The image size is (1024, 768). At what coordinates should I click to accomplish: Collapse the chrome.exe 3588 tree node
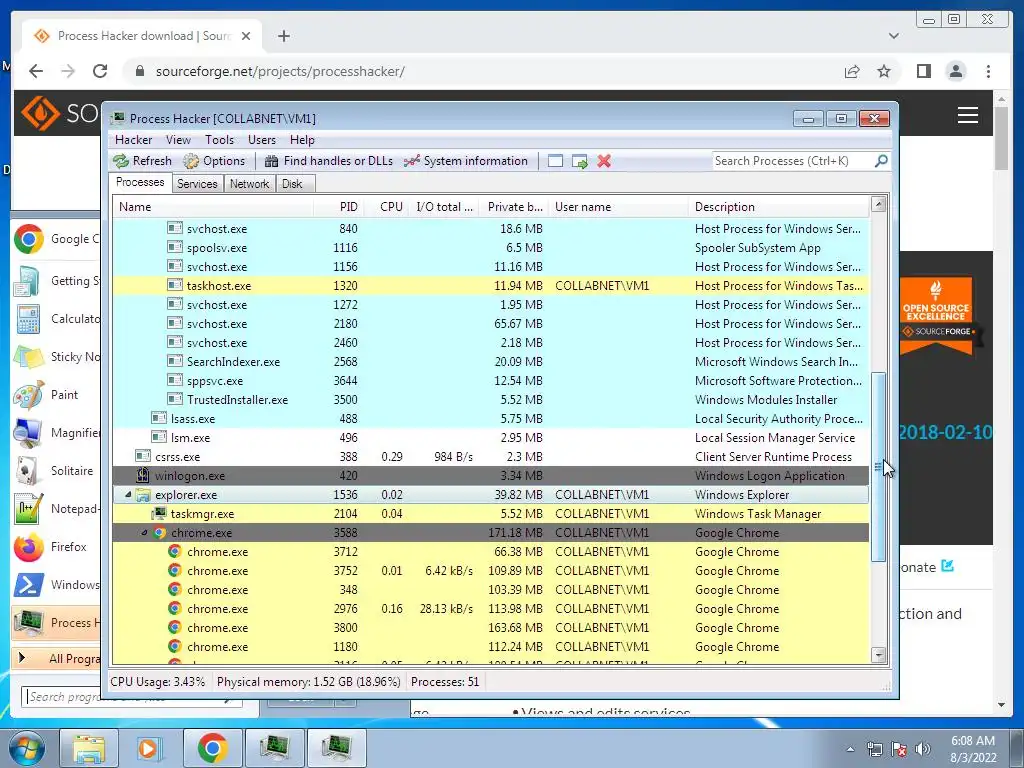(144, 533)
